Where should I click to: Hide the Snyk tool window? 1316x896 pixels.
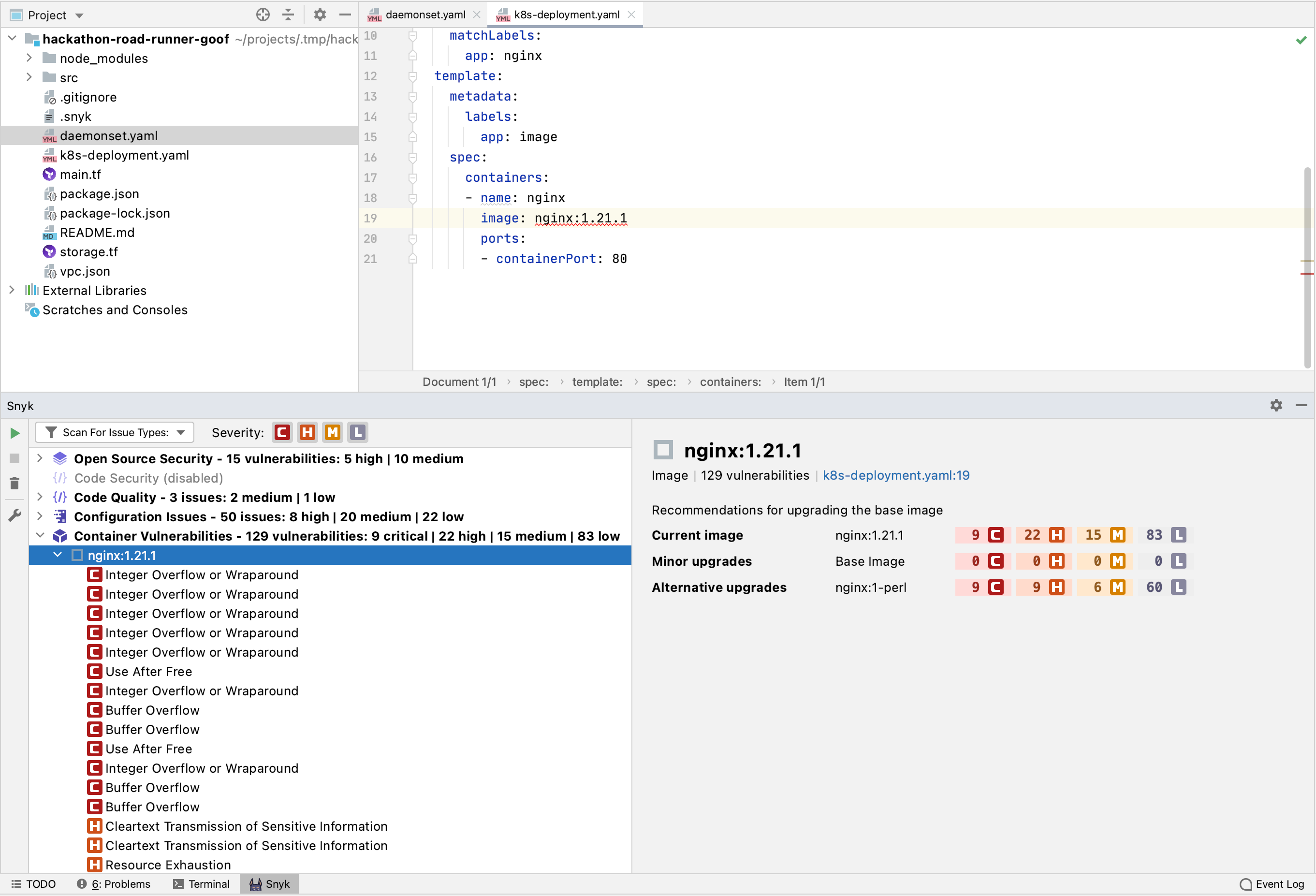point(1301,406)
